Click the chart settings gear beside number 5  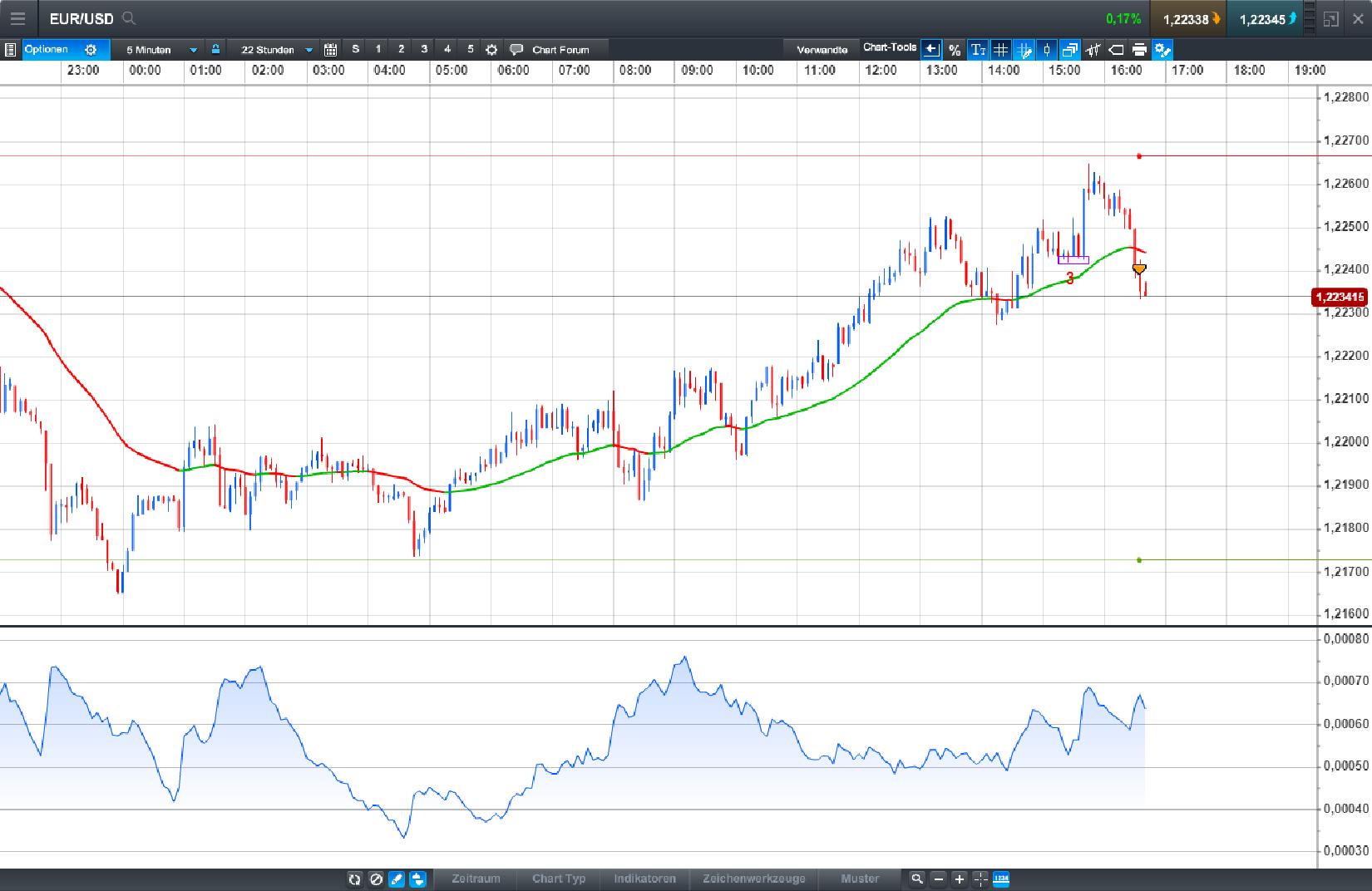tap(491, 49)
